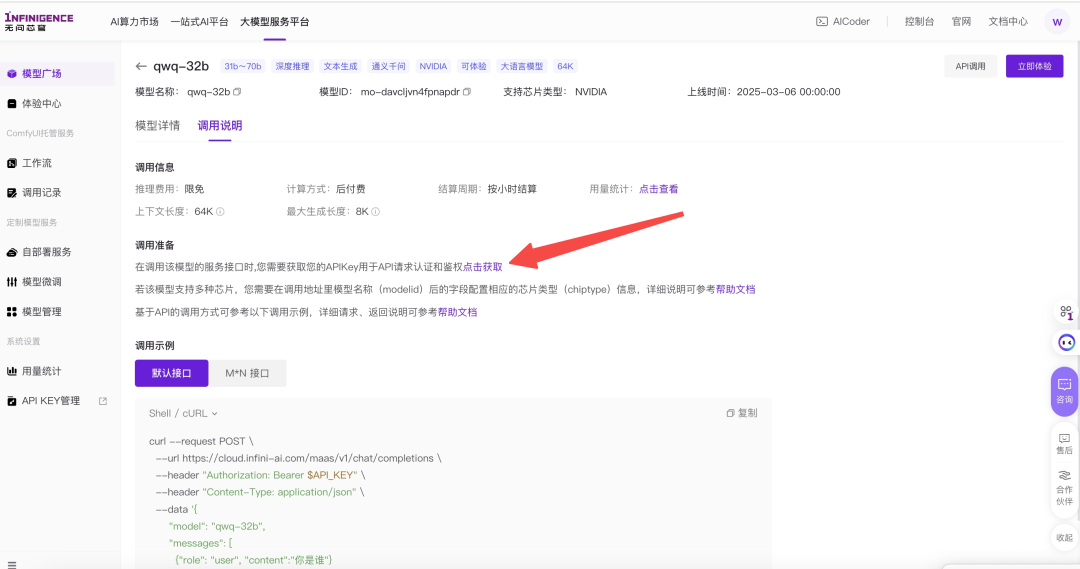
Task: Open 帮助文档 link in API example line
Action: [457, 312]
